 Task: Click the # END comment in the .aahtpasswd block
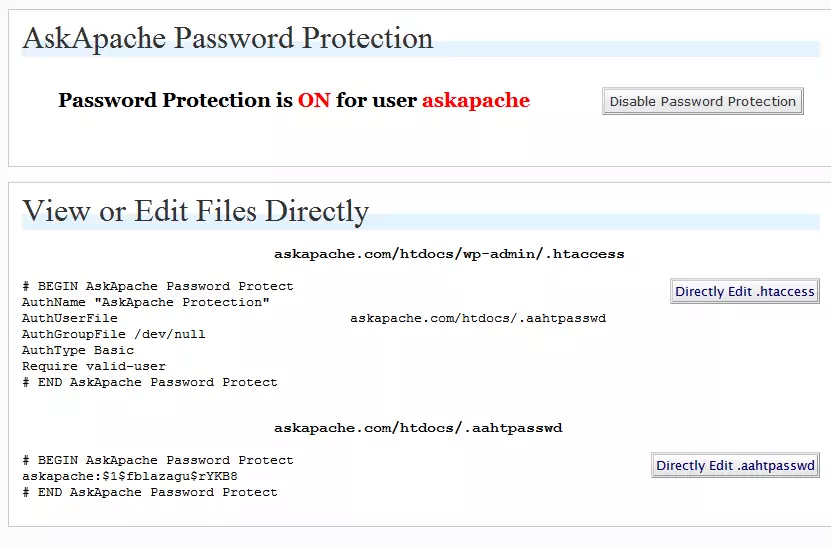click(x=150, y=492)
